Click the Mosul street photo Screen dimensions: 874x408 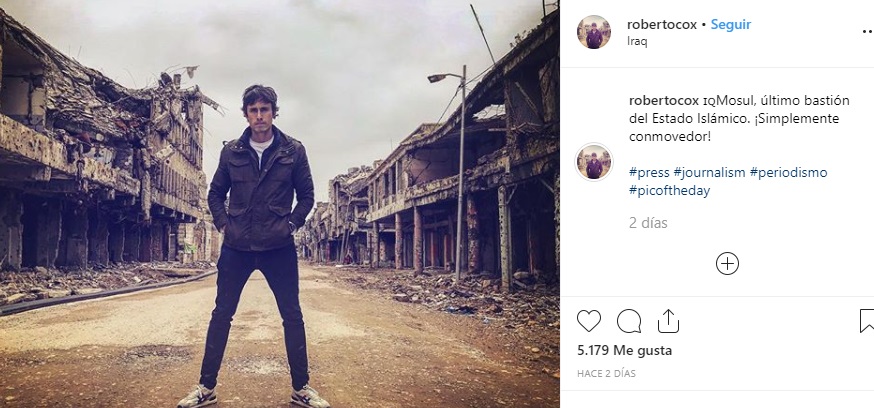pyautogui.click(x=280, y=204)
